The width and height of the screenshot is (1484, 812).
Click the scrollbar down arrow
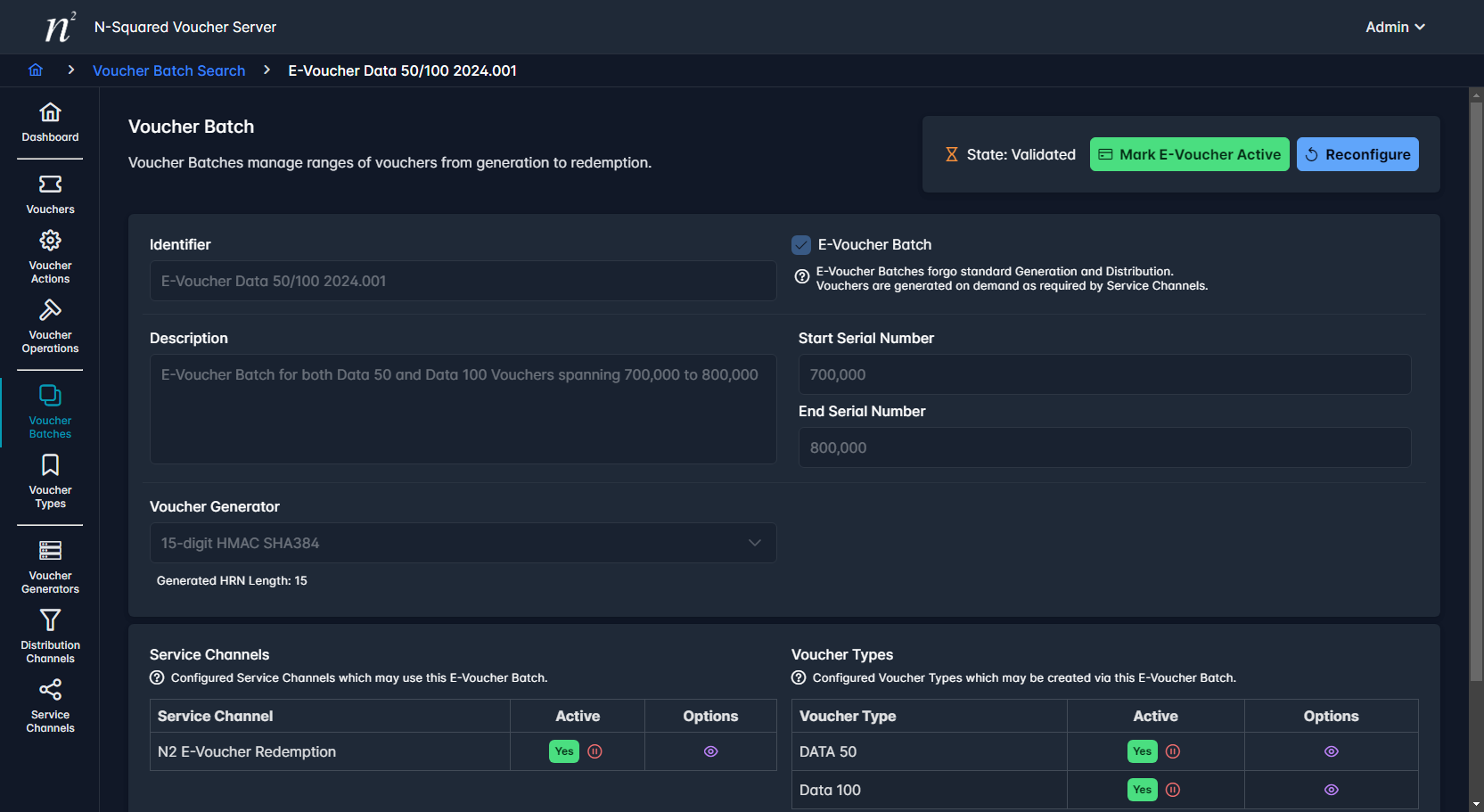coord(1476,805)
